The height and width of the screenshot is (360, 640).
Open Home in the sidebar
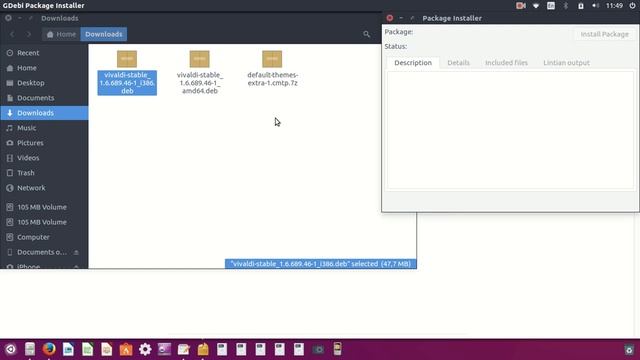tap(44, 68)
